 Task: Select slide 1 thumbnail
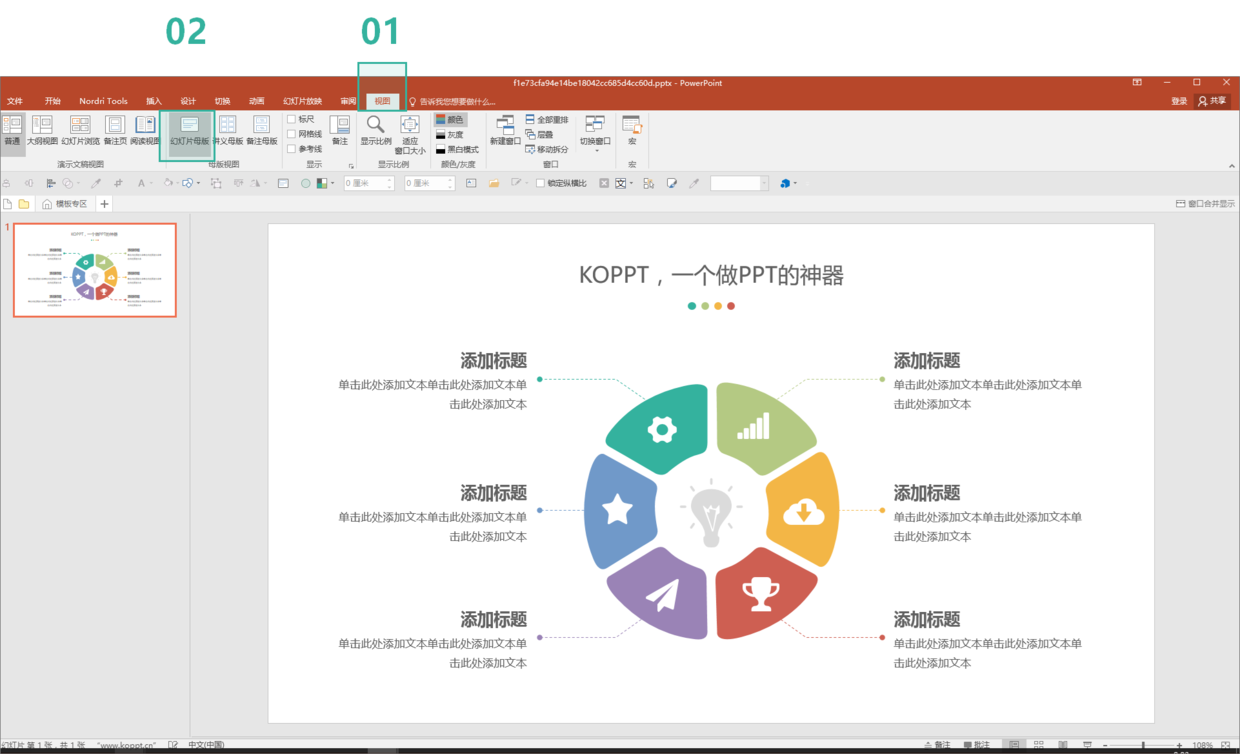pos(95,270)
